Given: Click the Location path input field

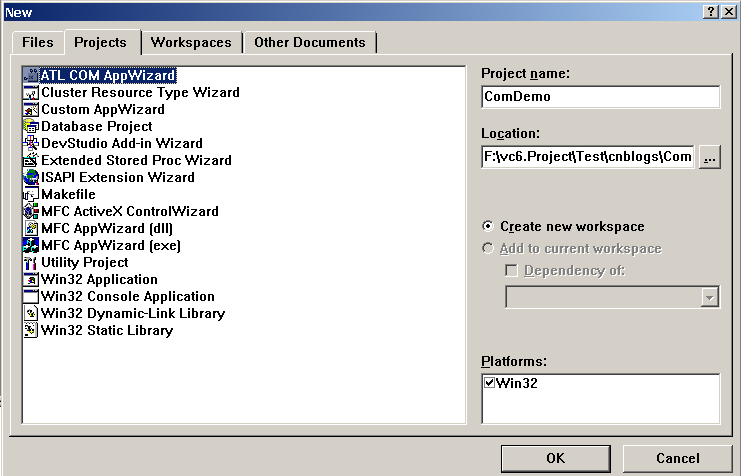Looking at the screenshot, I should pyautogui.click(x=588, y=157).
